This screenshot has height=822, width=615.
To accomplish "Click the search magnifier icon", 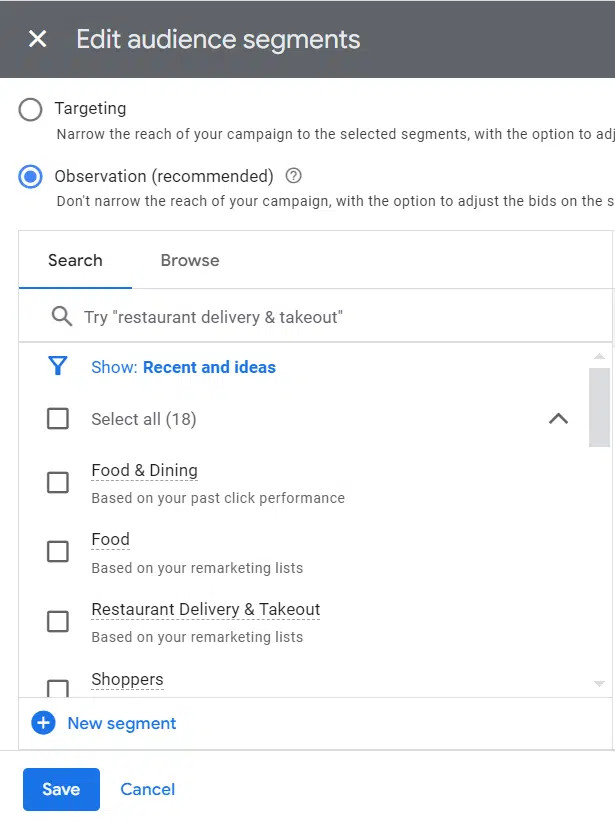I will click(x=61, y=315).
